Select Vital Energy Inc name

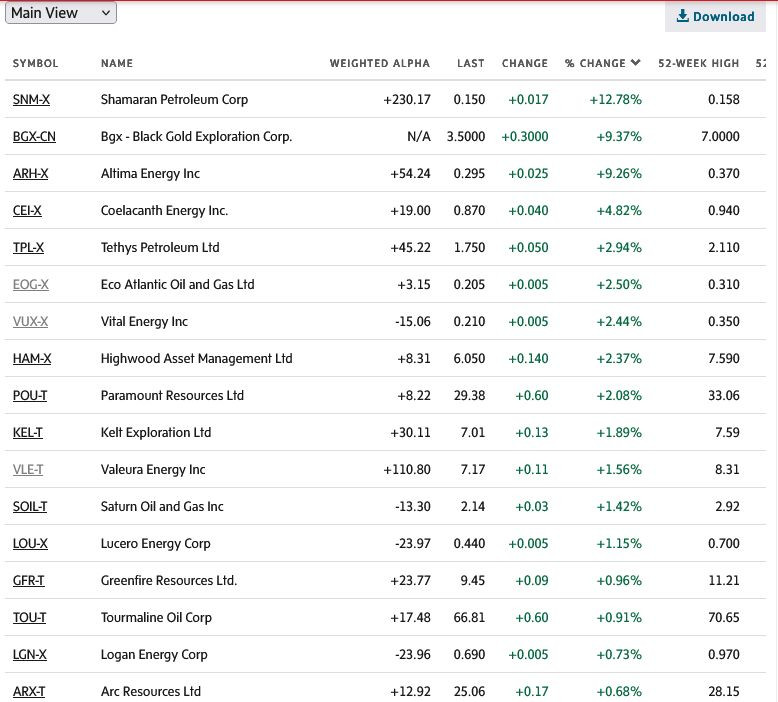tap(144, 321)
